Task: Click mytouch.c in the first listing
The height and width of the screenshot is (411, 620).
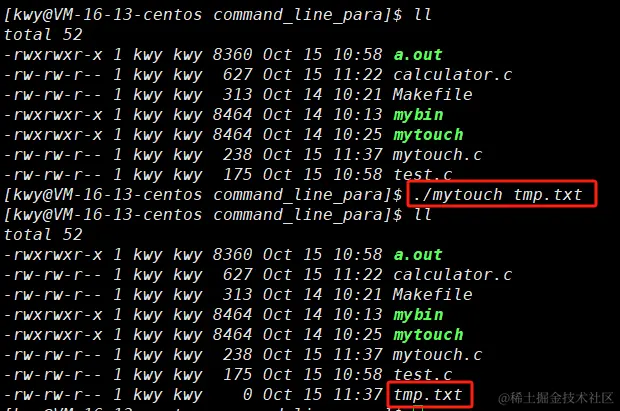Action: coord(437,155)
